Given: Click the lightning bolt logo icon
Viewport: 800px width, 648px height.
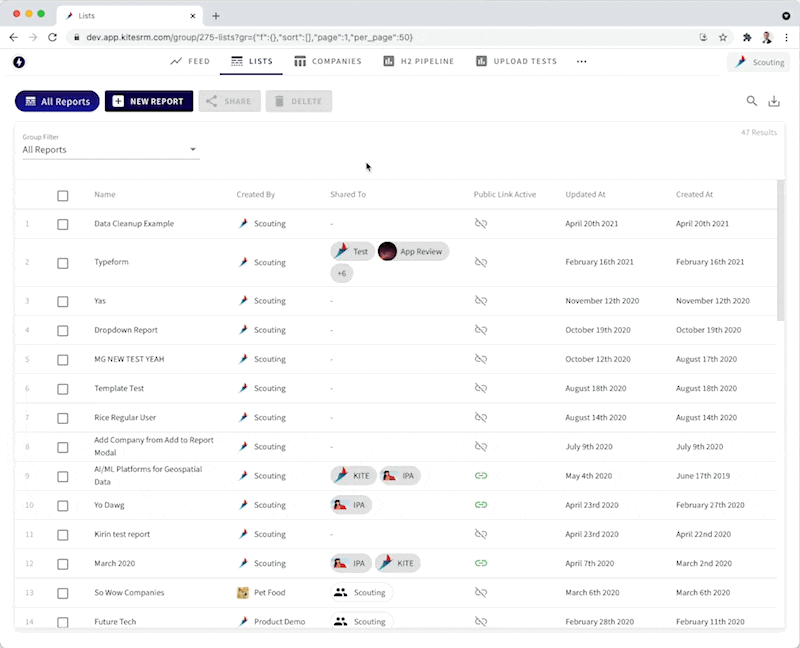Looking at the screenshot, I should pyautogui.click(x=20, y=61).
